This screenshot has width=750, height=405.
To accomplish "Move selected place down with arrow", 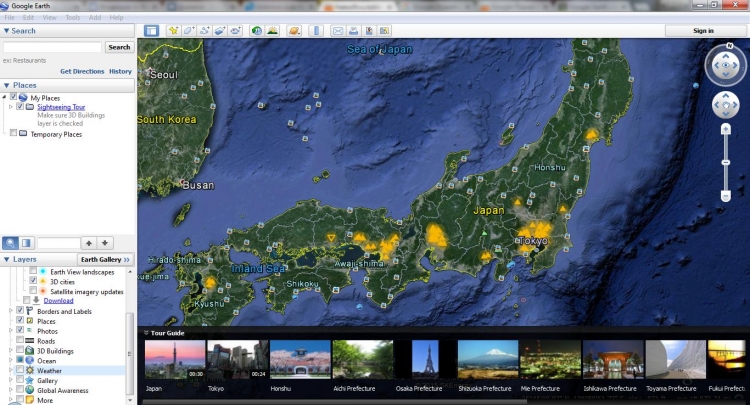I will (105, 243).
